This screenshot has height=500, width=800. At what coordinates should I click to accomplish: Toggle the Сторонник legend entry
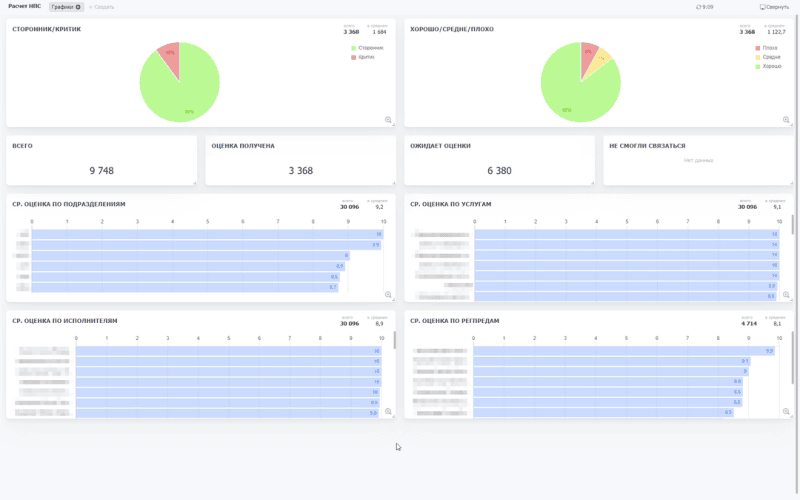coord(368,47)
